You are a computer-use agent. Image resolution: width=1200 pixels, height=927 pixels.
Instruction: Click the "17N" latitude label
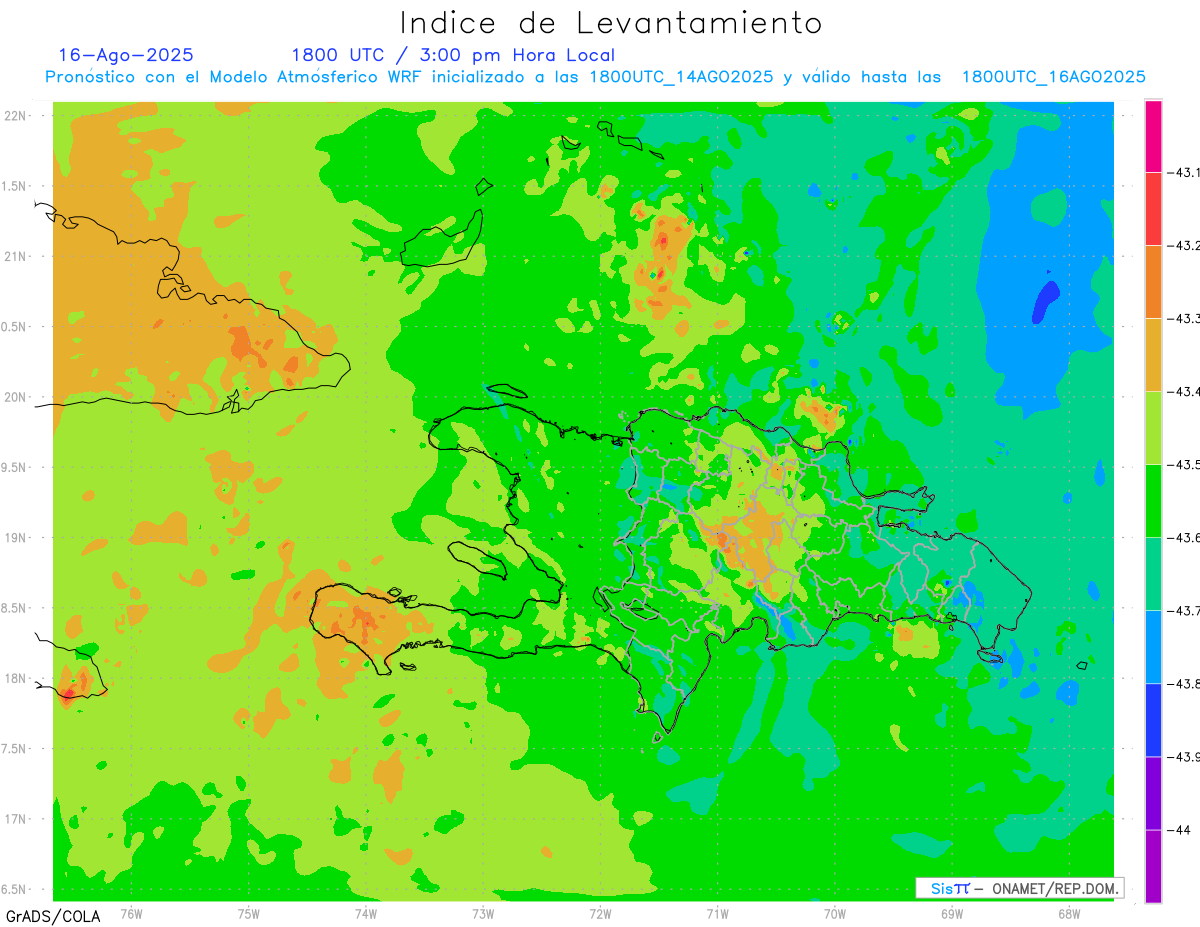17,819
